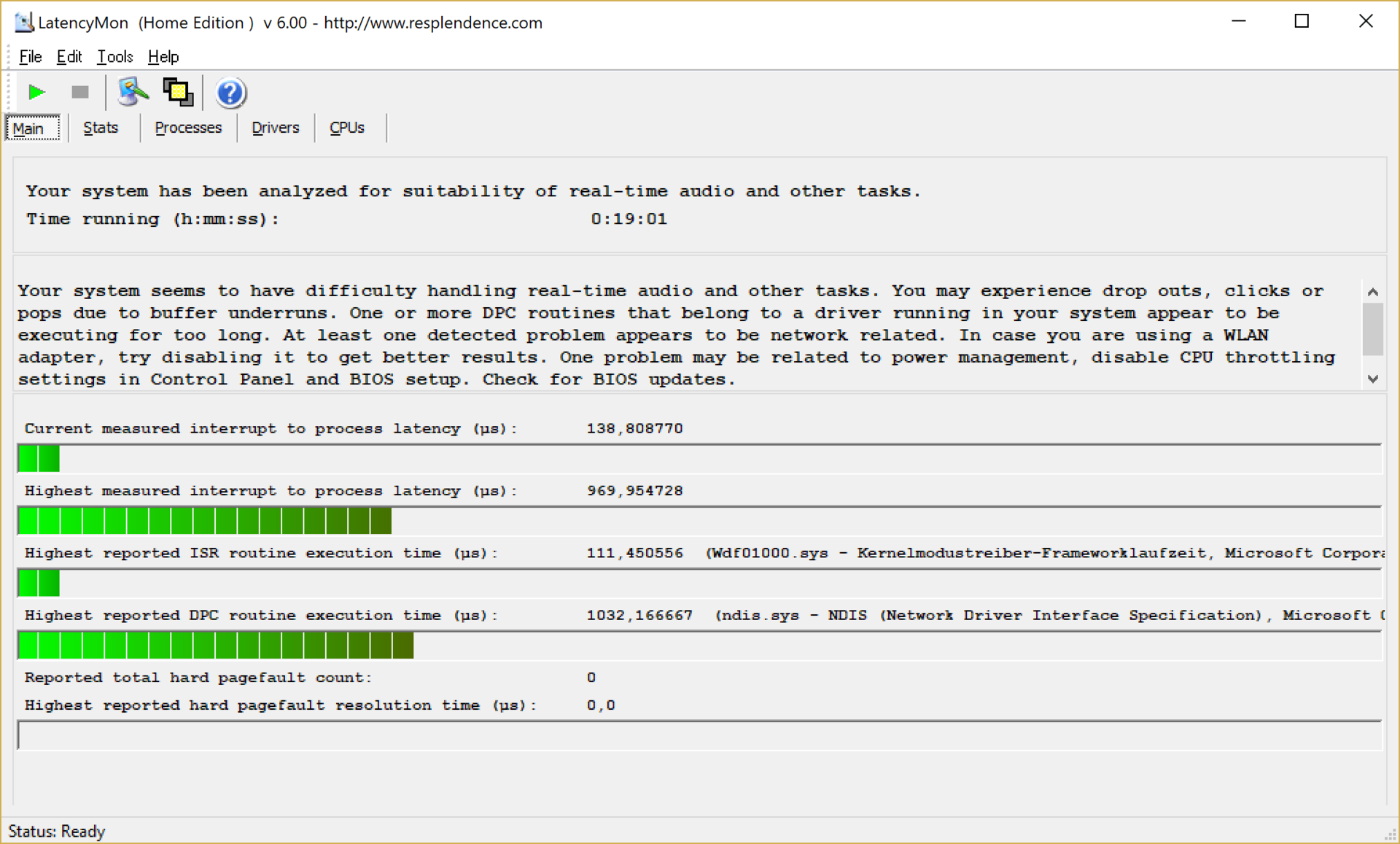This screenshot has width=1400, height=844.
Task: Click the LatencyMon application icon in title bar
Action: coord(23,23)
